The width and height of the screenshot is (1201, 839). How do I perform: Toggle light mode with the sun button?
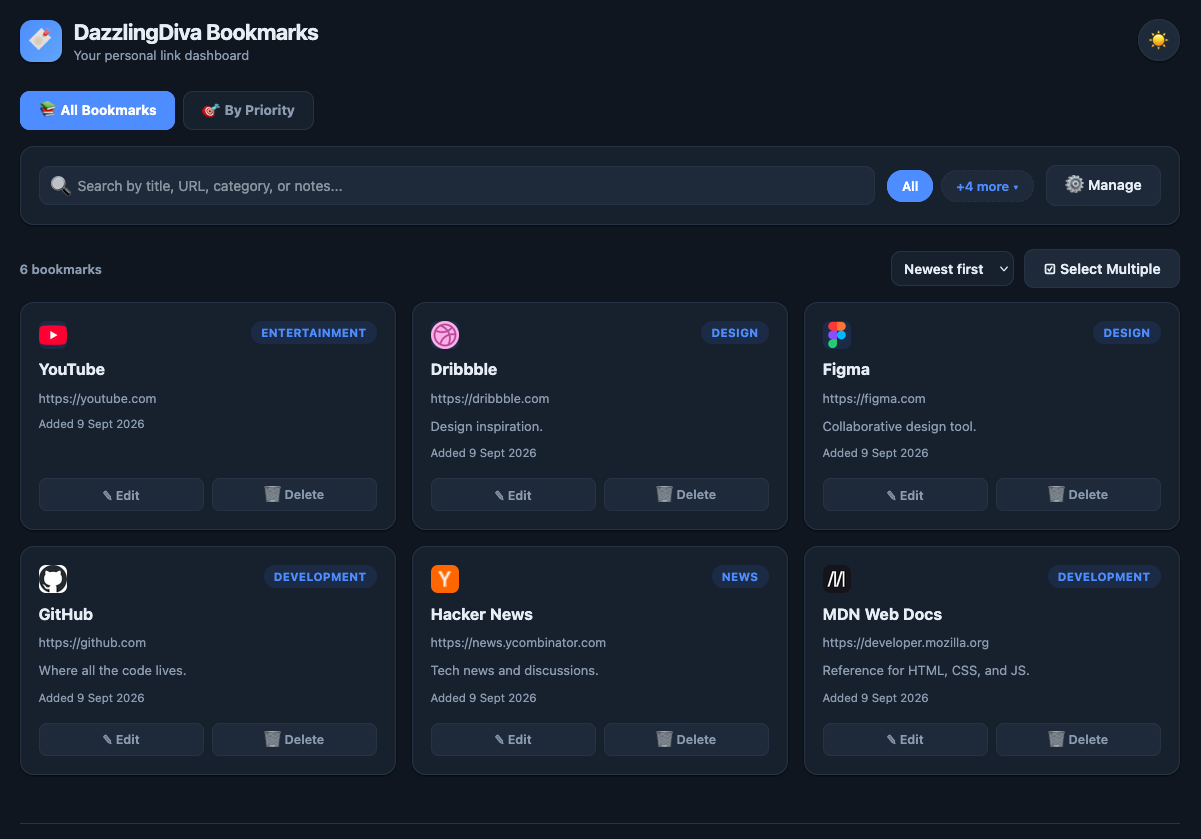pos(1159,40)
